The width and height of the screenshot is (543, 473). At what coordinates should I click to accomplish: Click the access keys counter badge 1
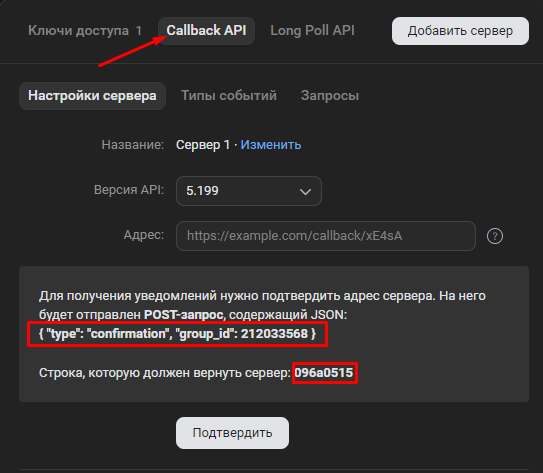pyautogui.click(x=139, y=30)
